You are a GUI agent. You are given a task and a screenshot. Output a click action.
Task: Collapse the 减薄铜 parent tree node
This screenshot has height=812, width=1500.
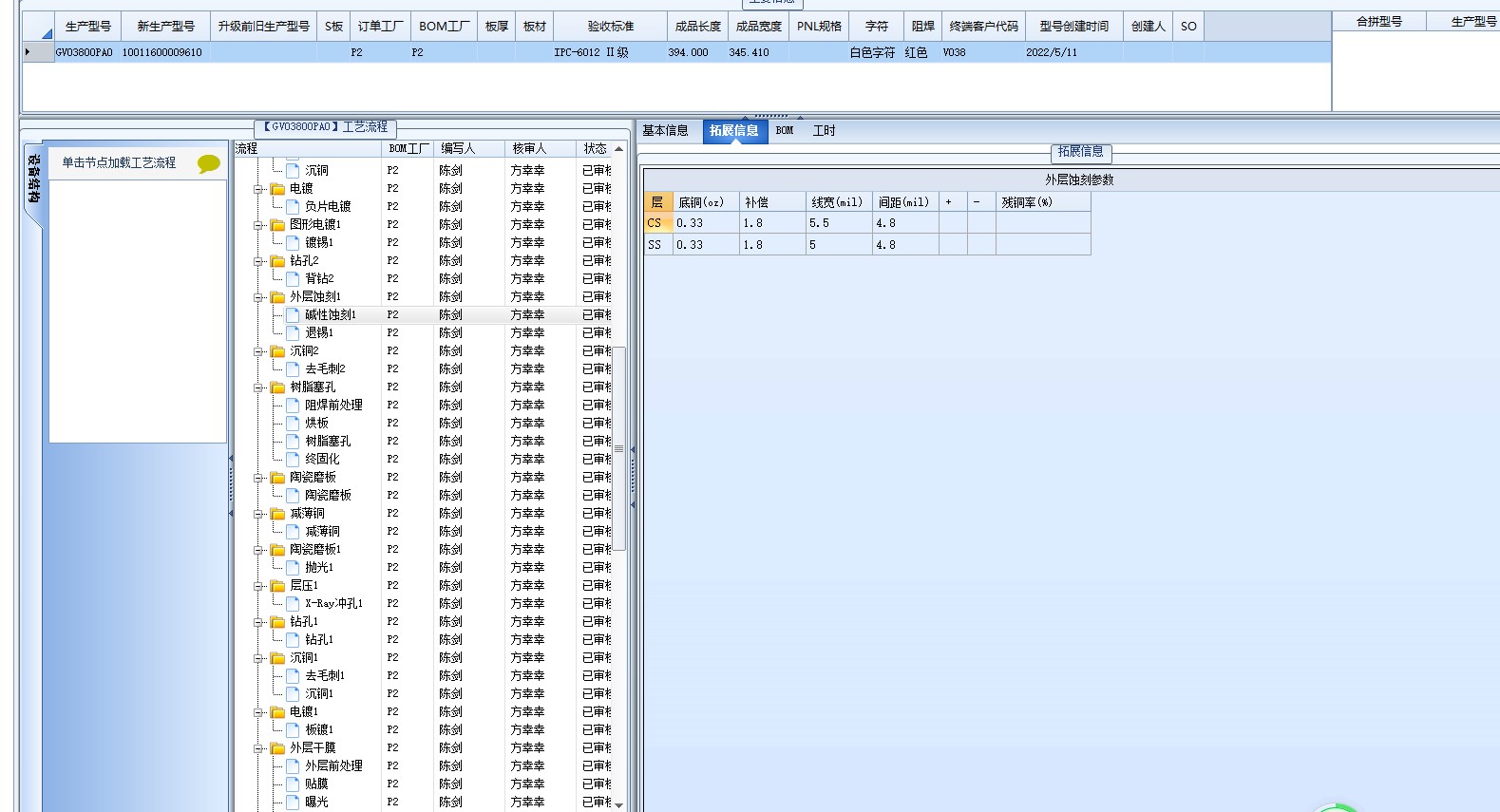click(x=258, y=514)
